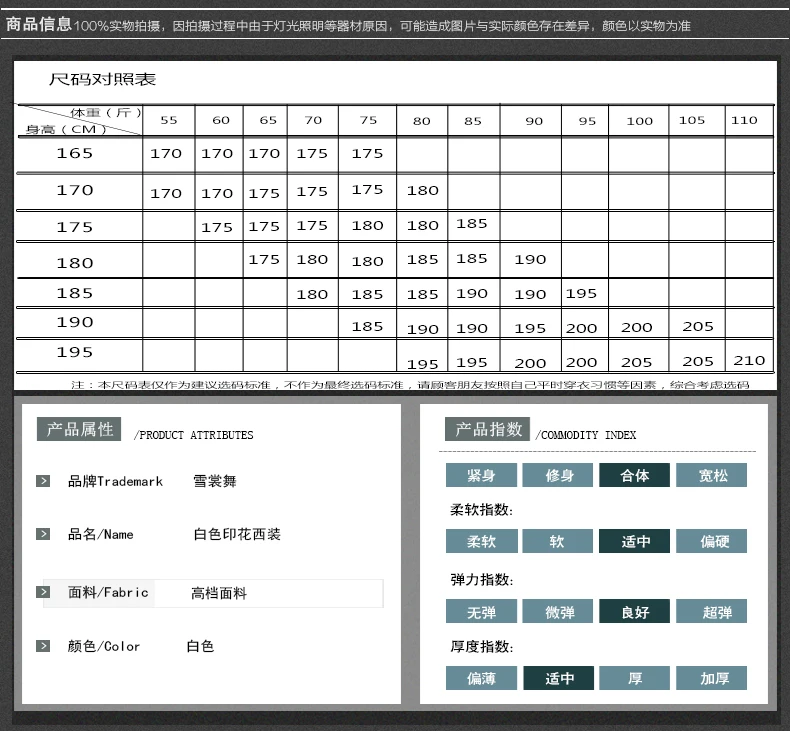The height and width of the screenshot is (731, 790).
Task: Click size 195 in the 185 height row
Action: 581,294
